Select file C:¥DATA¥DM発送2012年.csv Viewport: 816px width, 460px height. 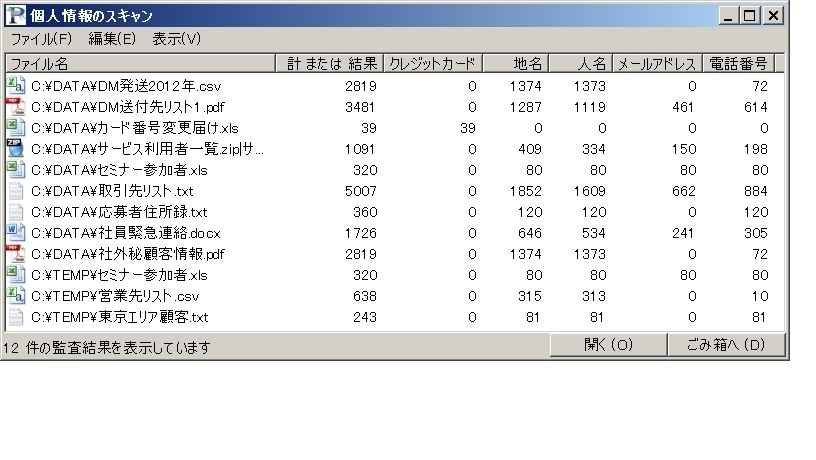(126, 86)
